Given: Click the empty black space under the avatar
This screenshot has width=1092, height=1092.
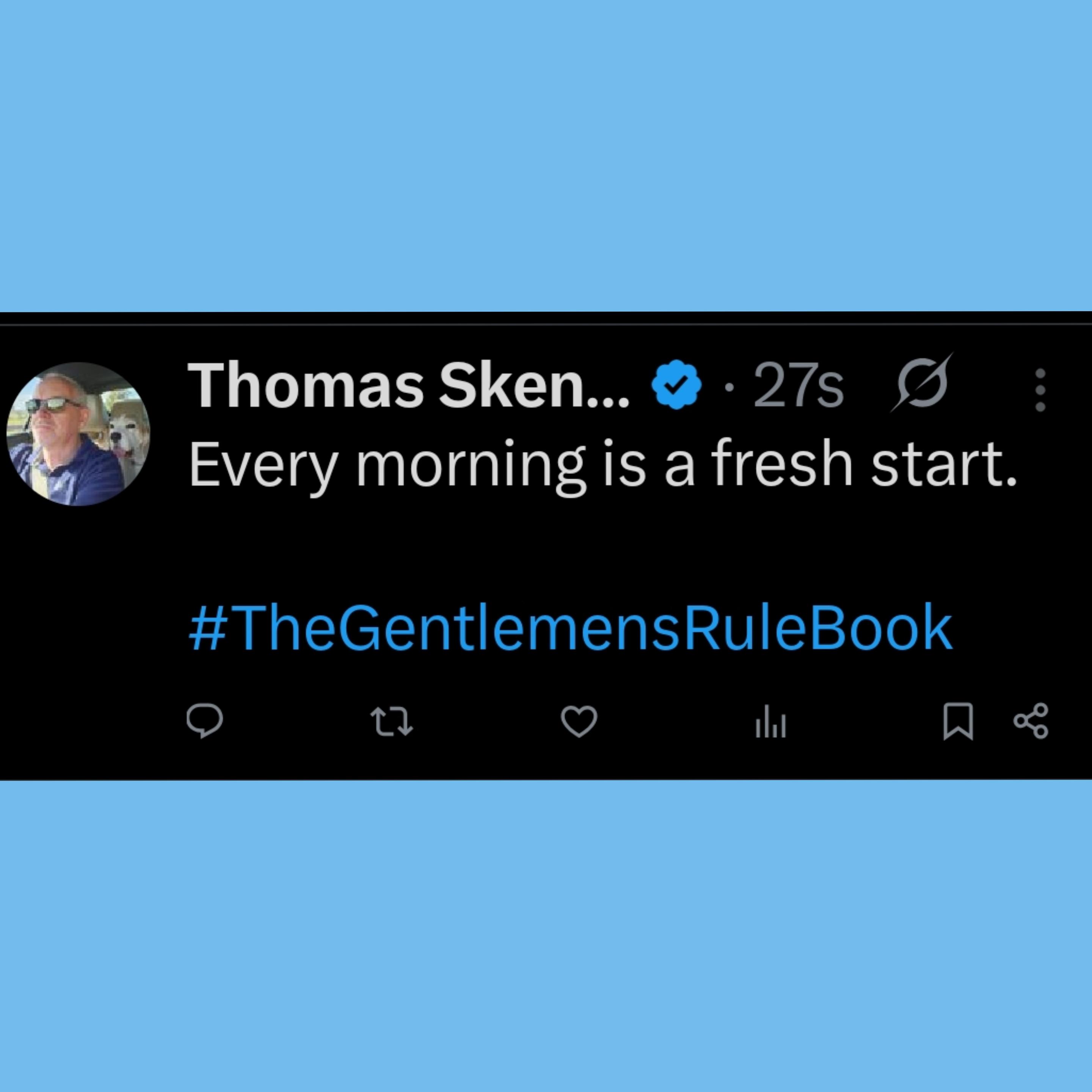Looking at the screenshot, I should click(79, 622).
